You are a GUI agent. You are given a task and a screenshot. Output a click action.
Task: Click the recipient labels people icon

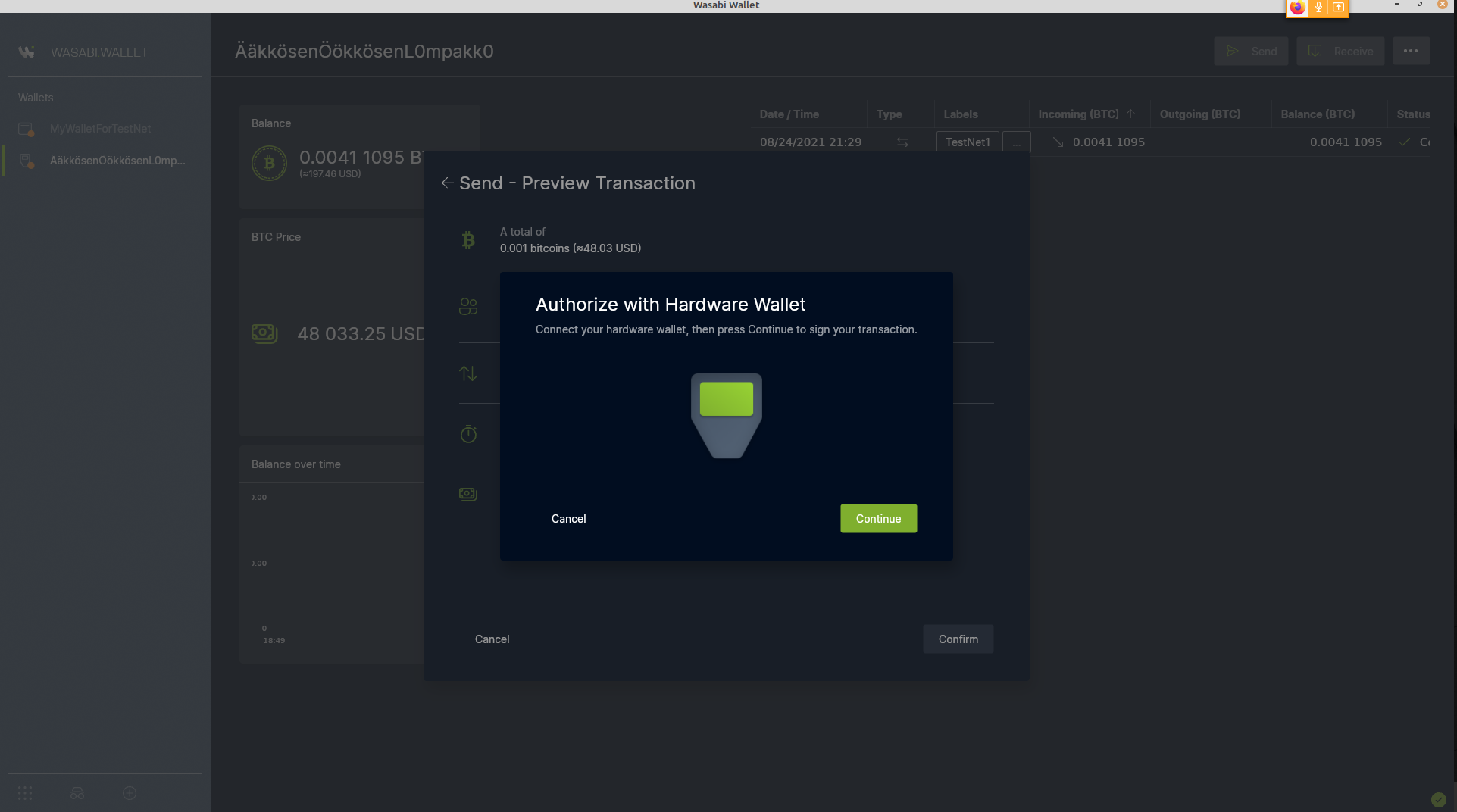(468, 306)
